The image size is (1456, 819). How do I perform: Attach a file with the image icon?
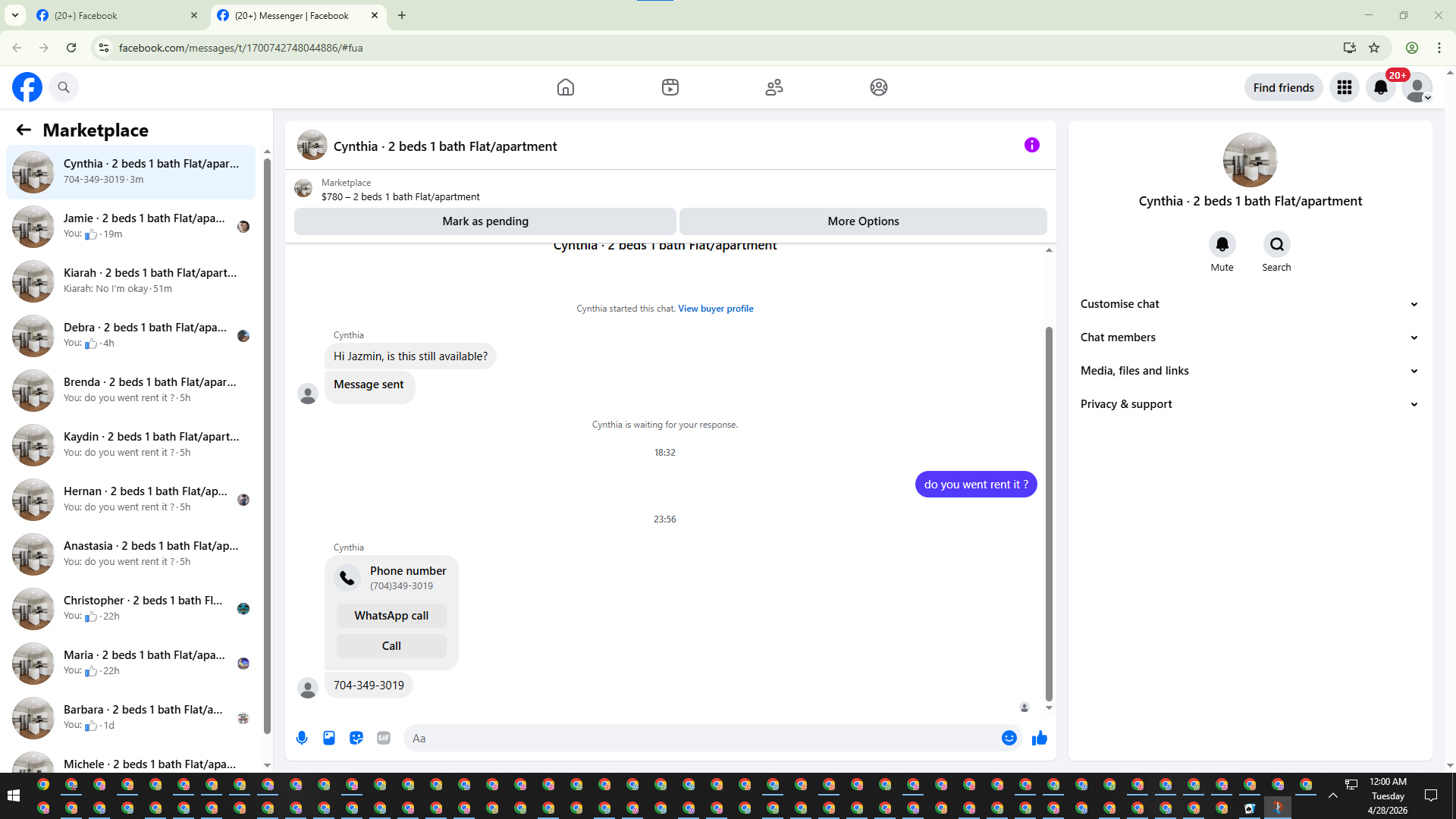[x=329, y=738]
